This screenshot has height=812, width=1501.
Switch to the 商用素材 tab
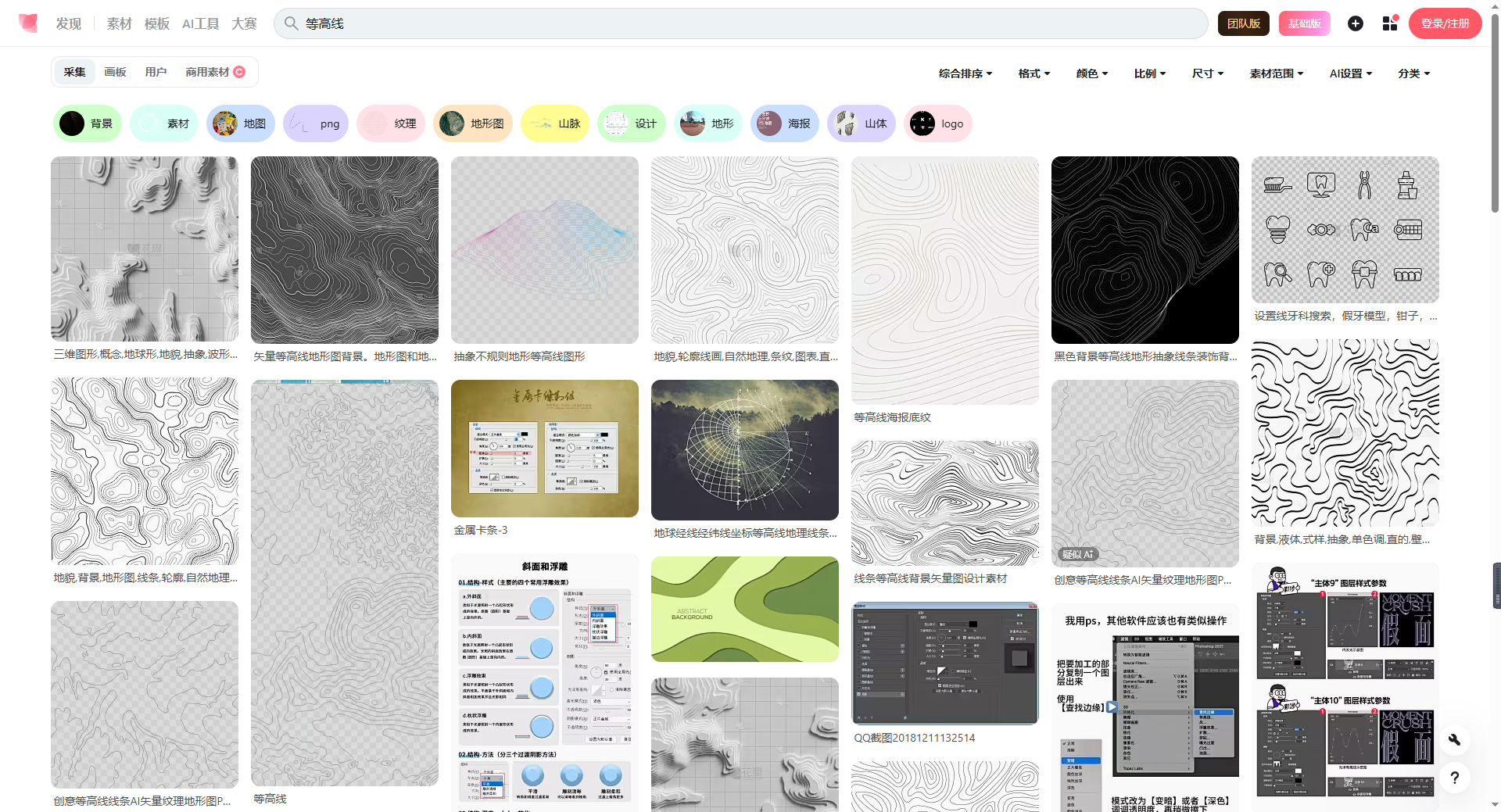click(x=215, y=72)
